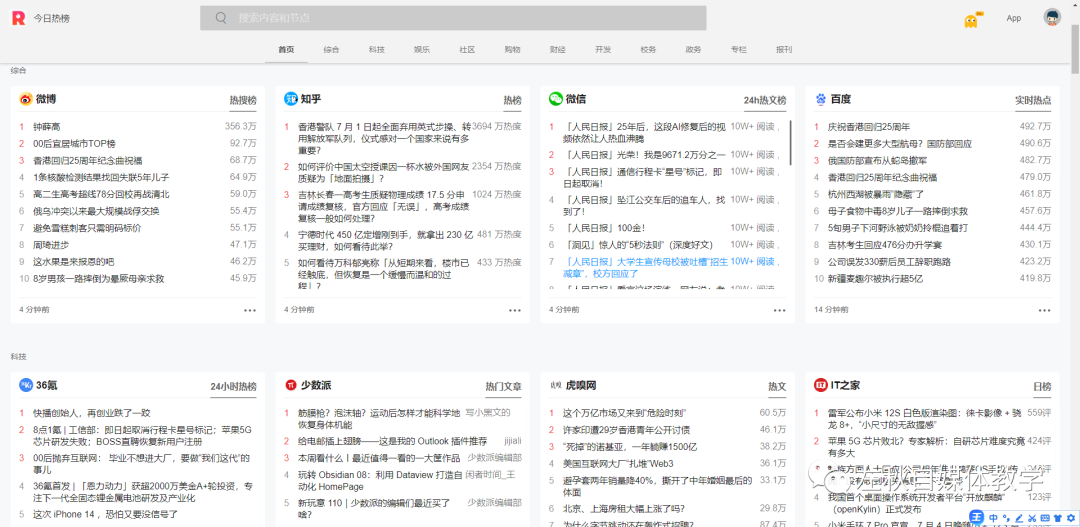
Task: Click the 36氪 24小时热榜 label
Action: (x=233, y=386)
